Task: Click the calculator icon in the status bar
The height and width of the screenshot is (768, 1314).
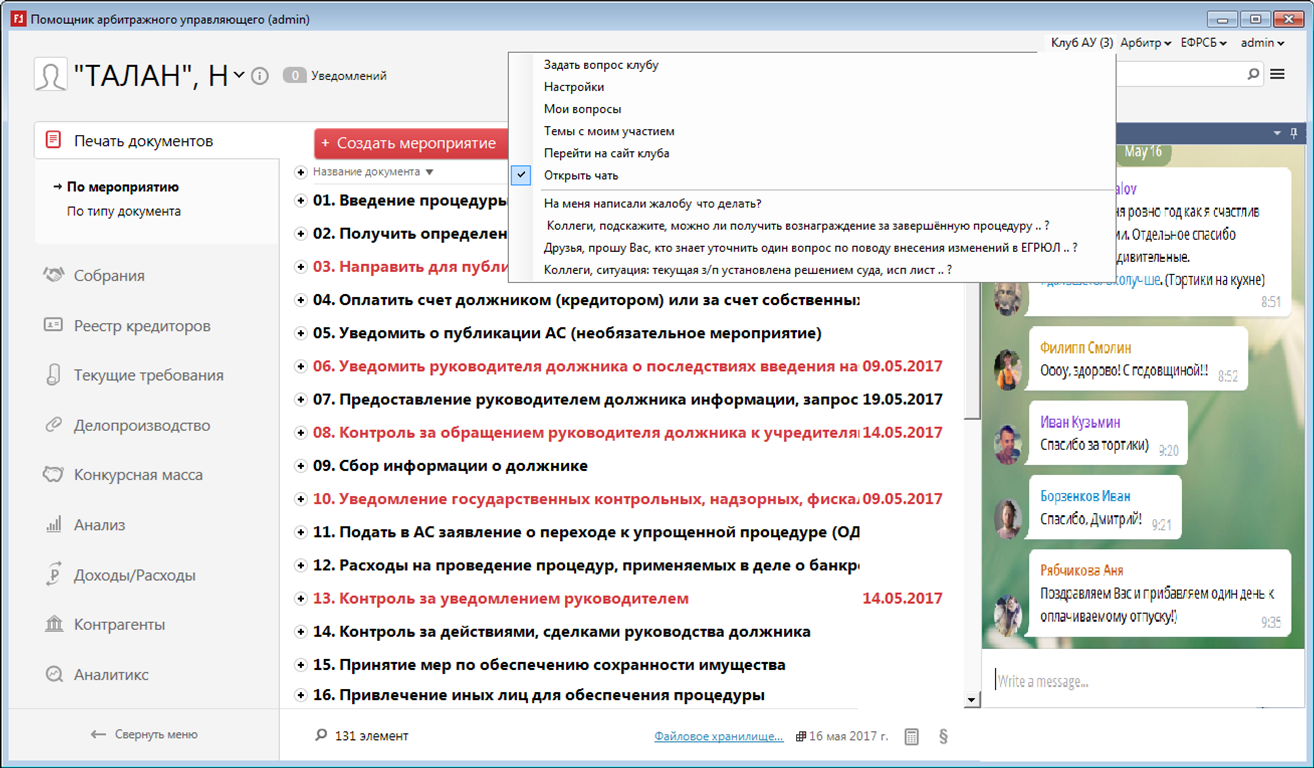Action: click(911, 736)
